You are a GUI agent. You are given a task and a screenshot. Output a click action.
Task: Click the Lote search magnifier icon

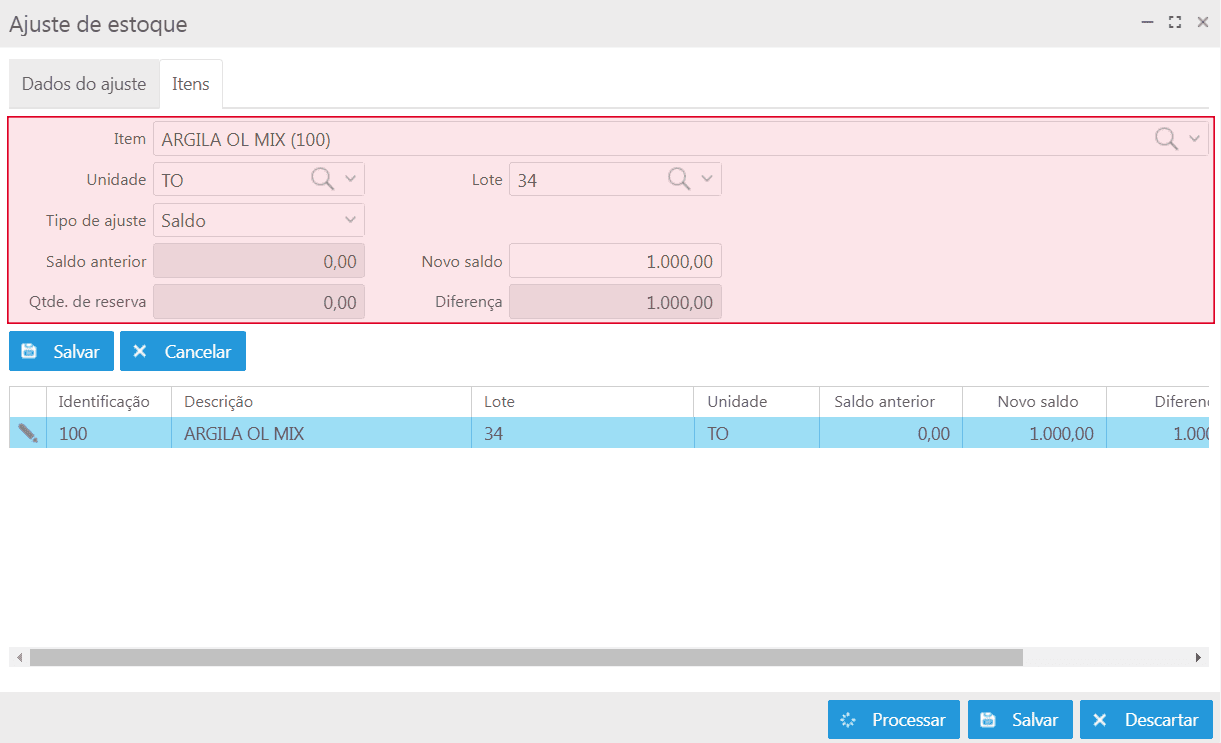678,179
